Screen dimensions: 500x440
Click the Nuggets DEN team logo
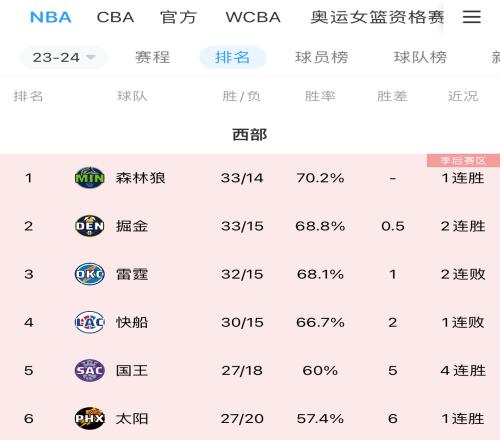click(90, 226)
